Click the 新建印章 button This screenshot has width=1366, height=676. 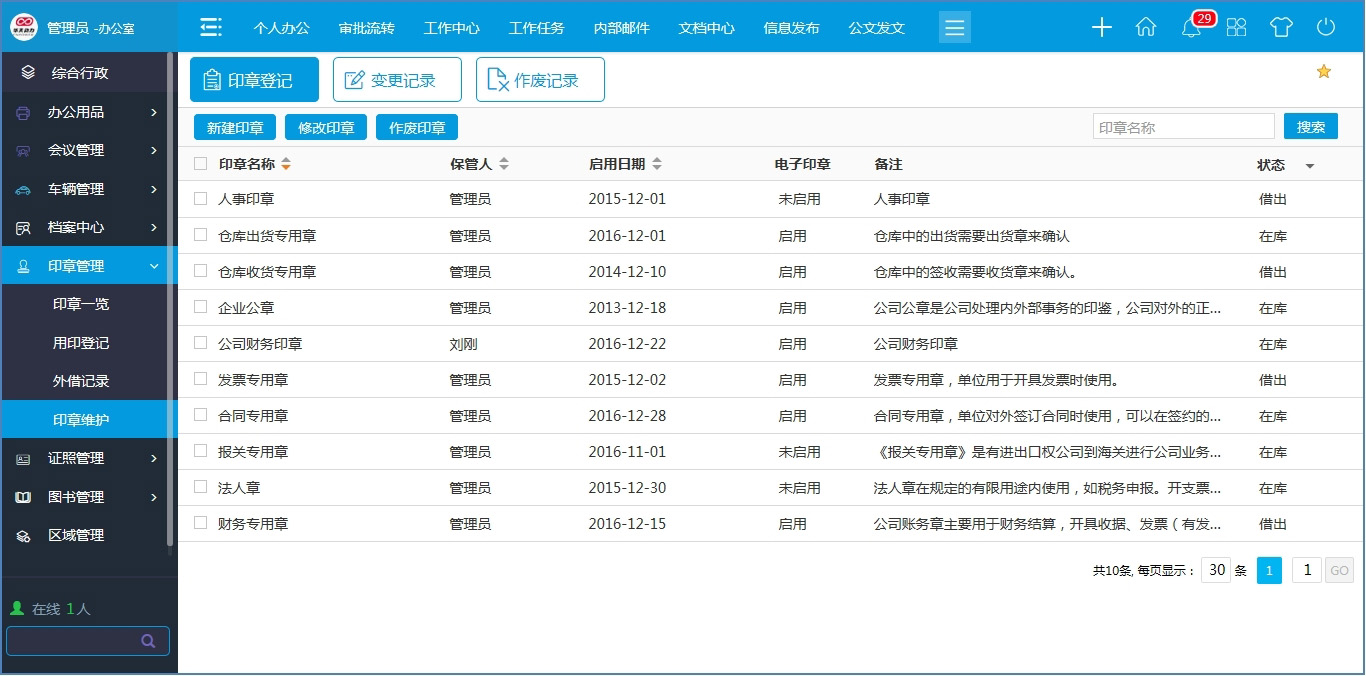click(x=234, y=127)
